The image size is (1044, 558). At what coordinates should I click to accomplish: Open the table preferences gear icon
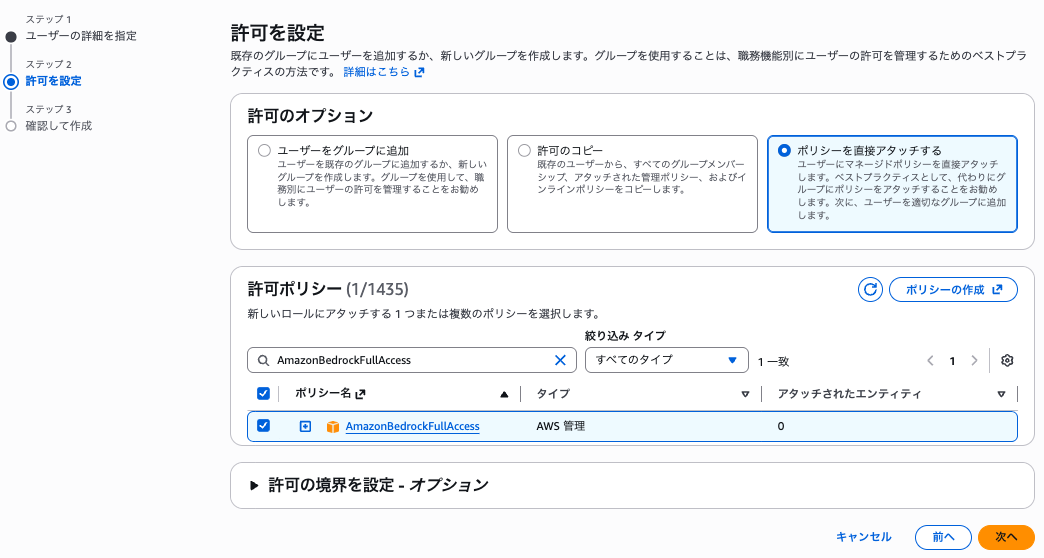pos(1007,360)
